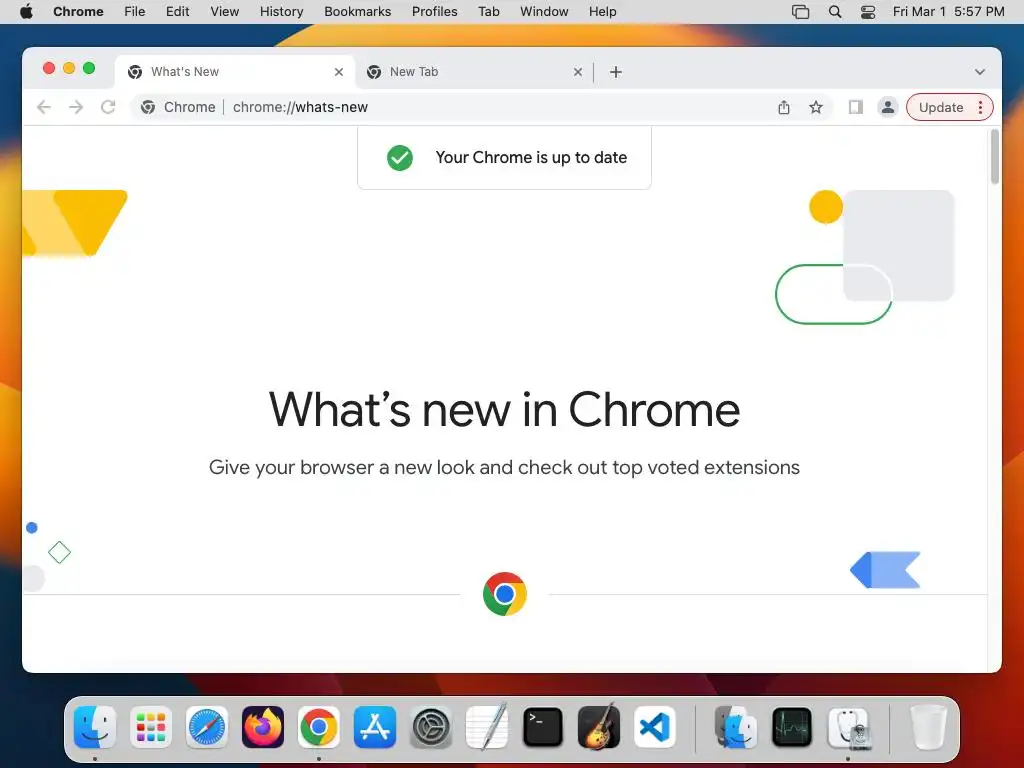Open the side panel icon
Viewport: 1024px width, 768px height.
856,107
